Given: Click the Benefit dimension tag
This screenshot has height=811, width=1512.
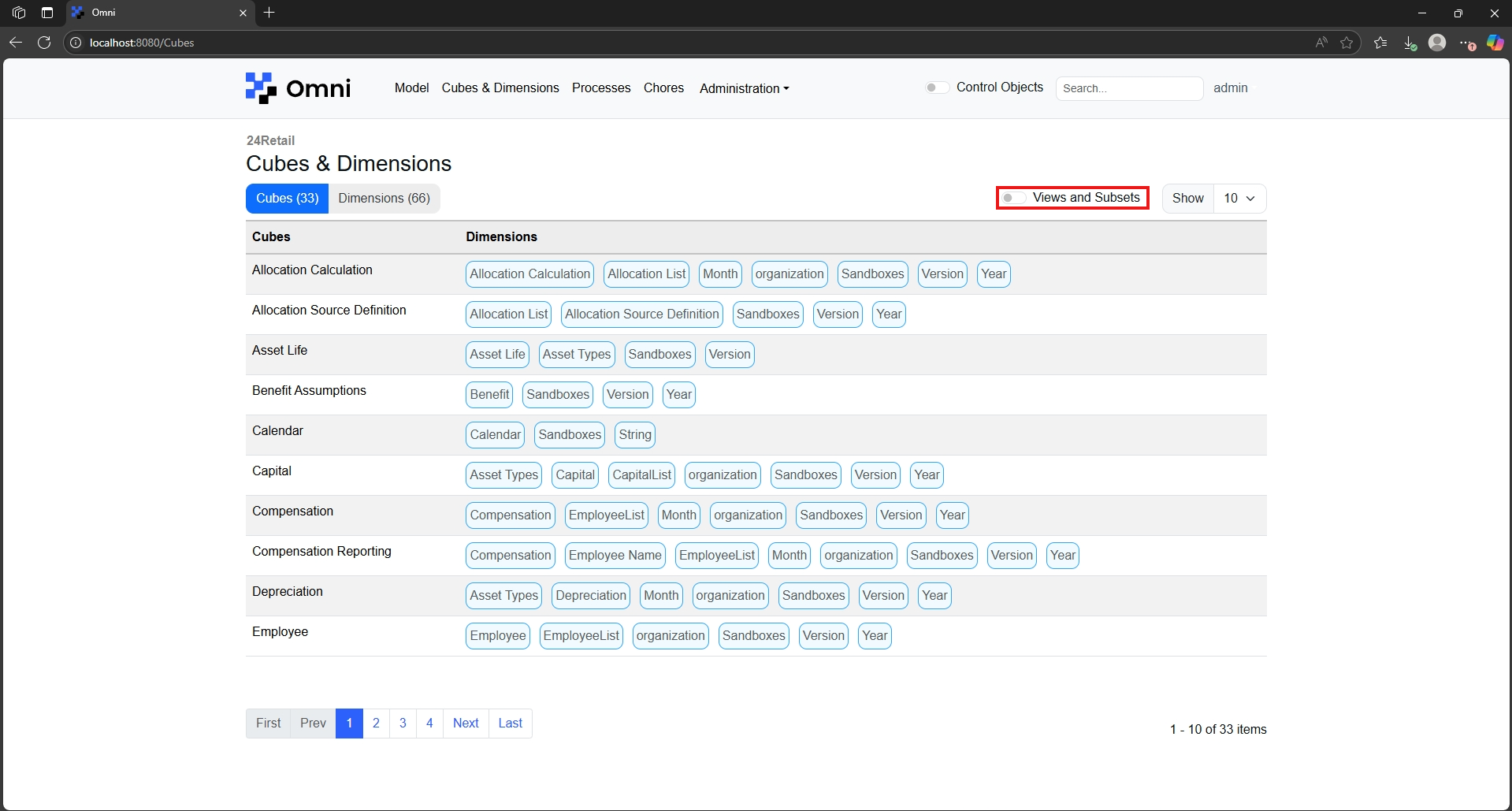Looking at the screenshot, I should 489,395.
